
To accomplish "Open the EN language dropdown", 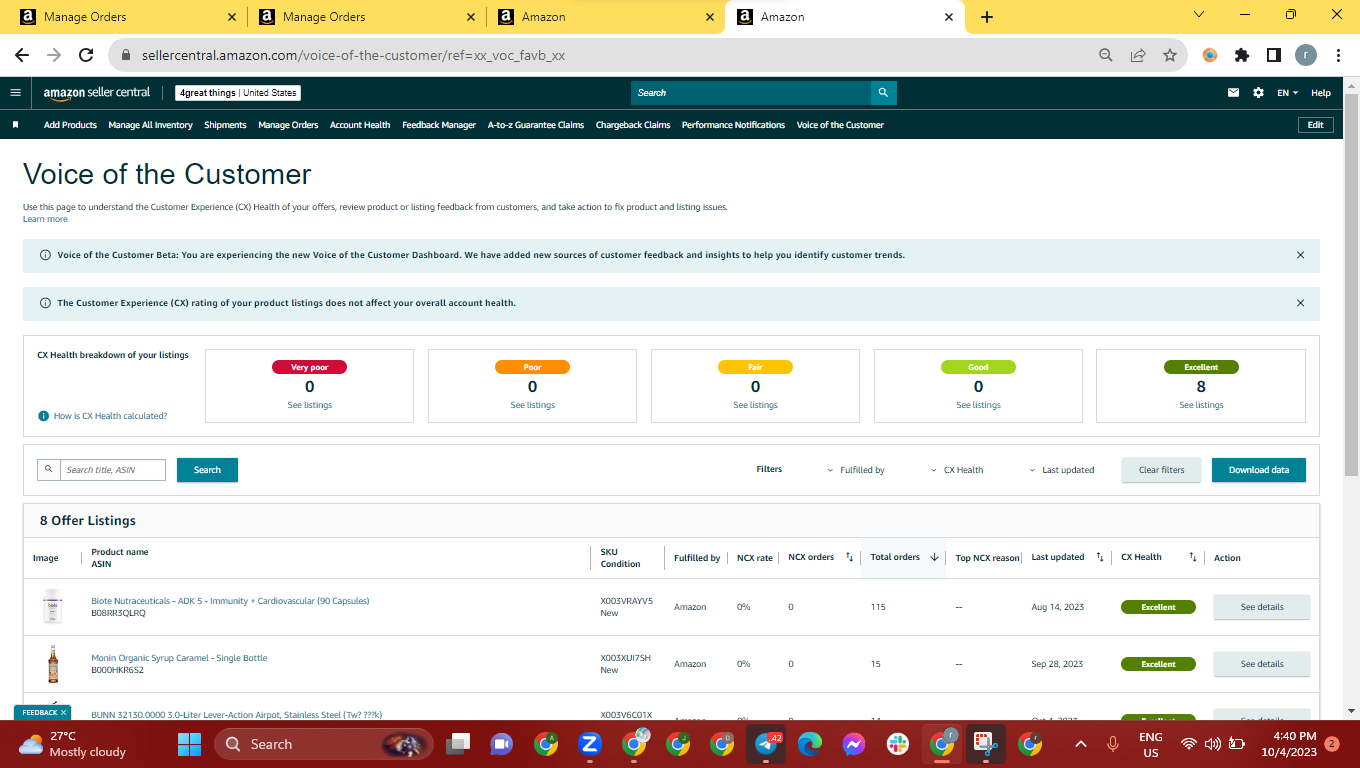I will [1288, 93].
